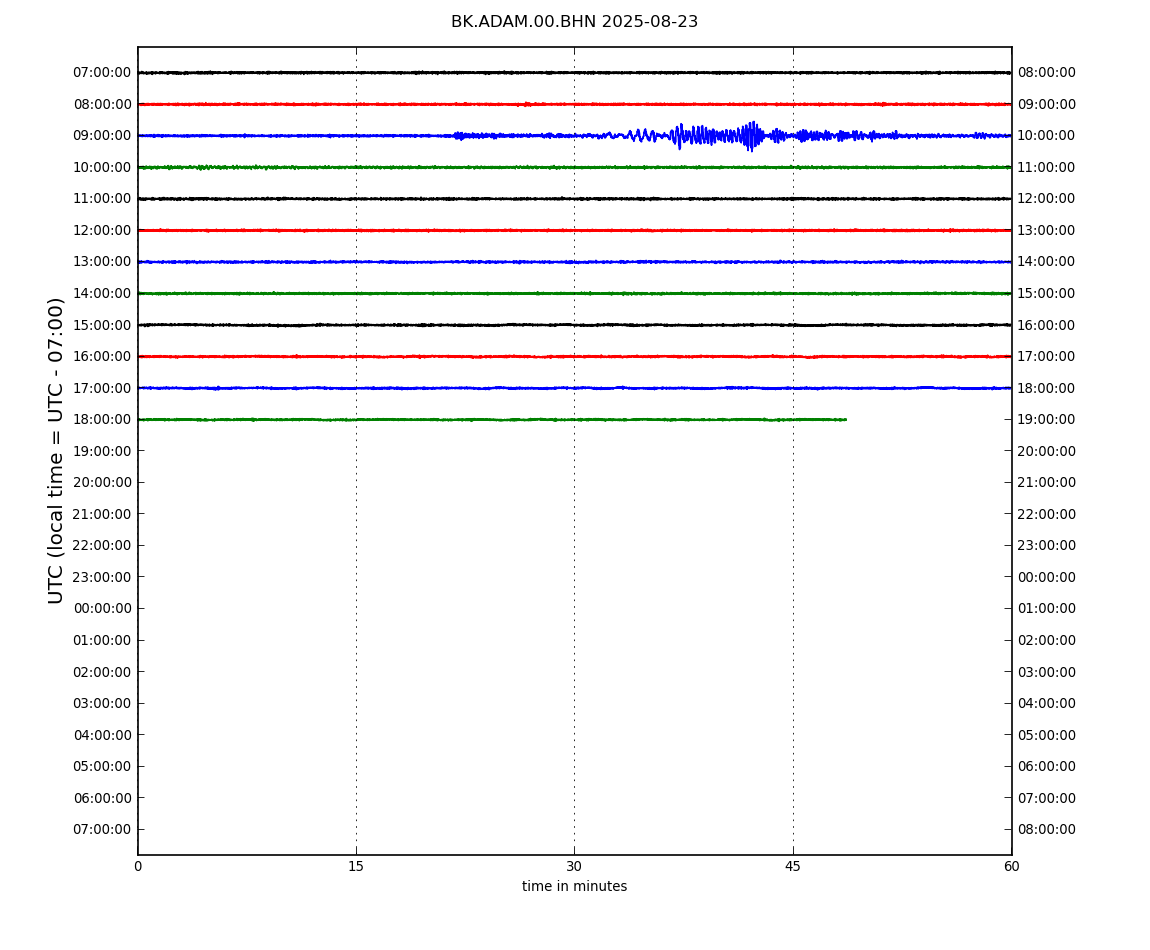Click the x-axis tick label 0
This screenshot has width=1150, height=950.
(138, 866)
